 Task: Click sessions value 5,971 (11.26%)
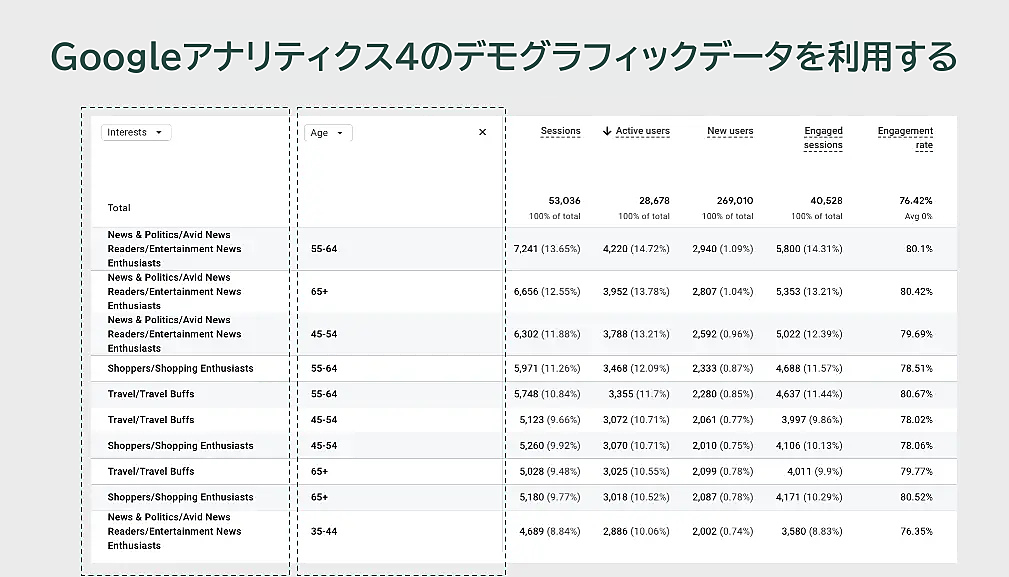(547, 369)
